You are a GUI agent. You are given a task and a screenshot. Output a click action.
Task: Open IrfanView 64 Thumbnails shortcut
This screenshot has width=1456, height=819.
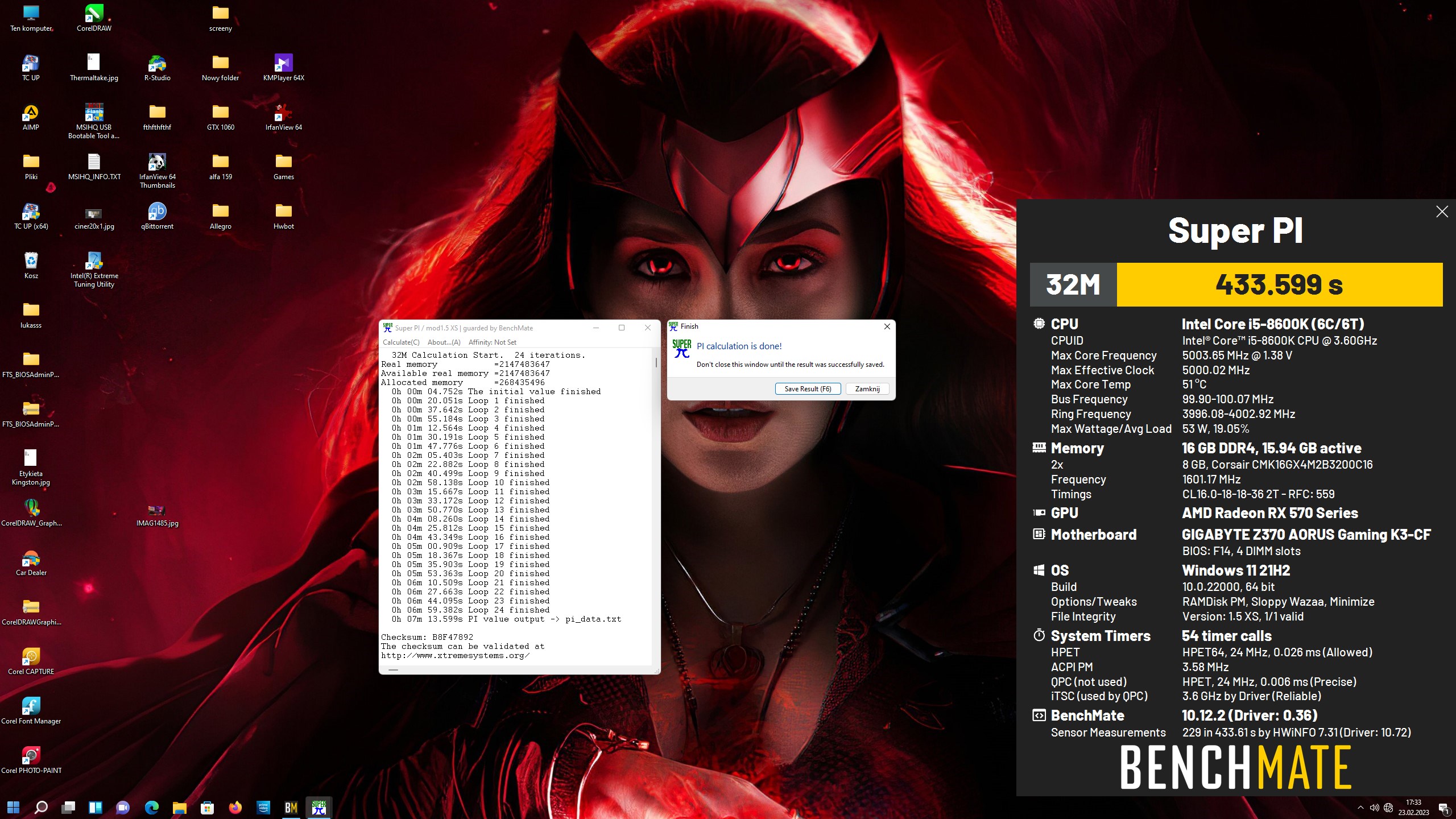tap(157, 170)
